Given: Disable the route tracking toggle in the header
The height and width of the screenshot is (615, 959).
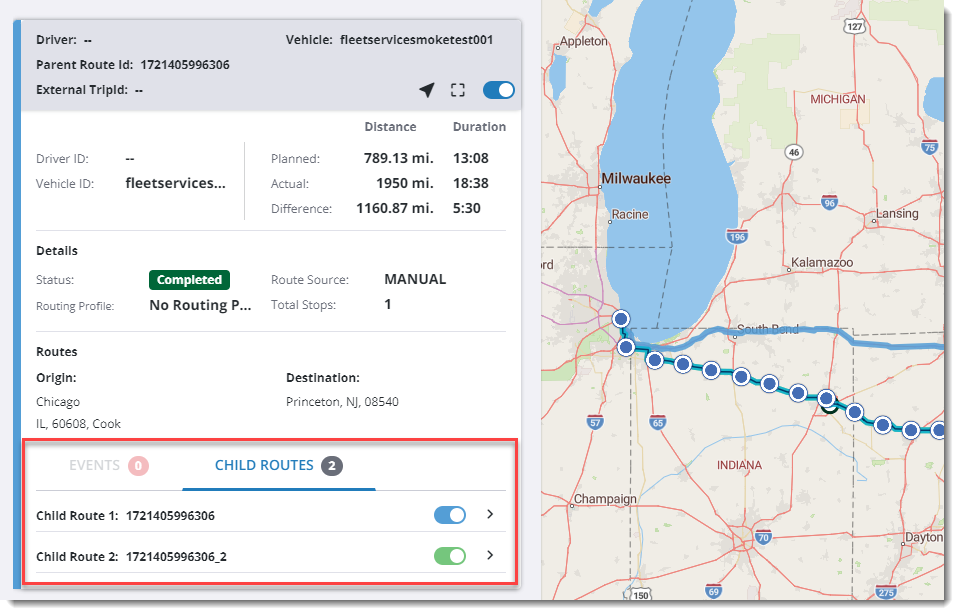Looking at the screenshot, I should coord(497,90).
